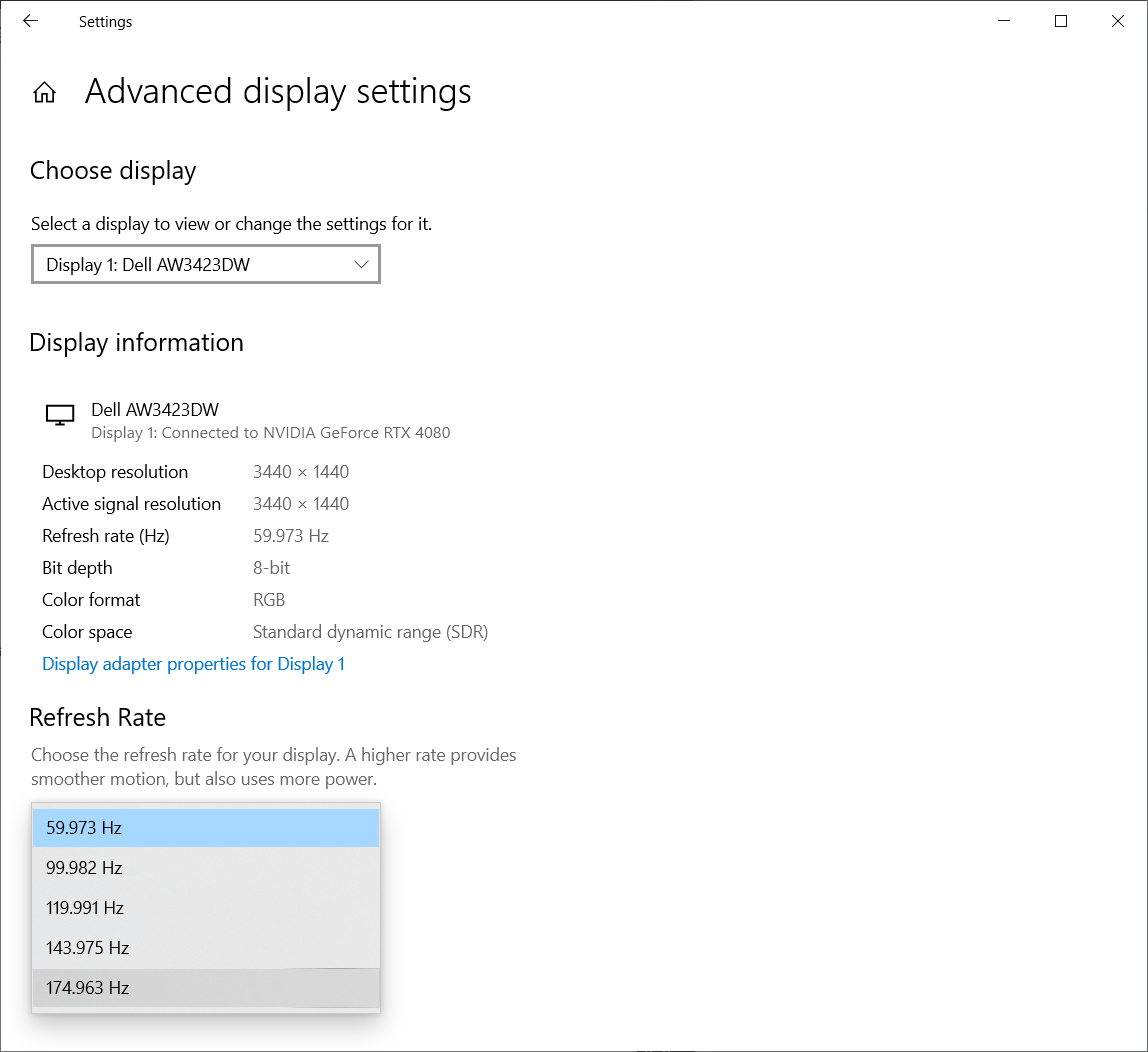Click the Settings title text
Viewport: 1148px width, 1052px height.
[x=105, y=22]
